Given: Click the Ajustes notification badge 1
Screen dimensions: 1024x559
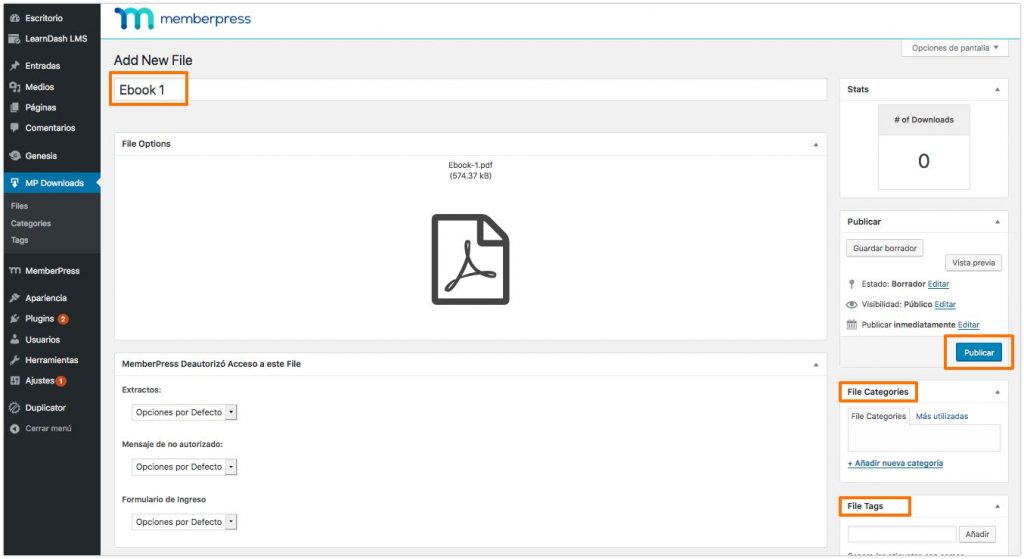Looking at the screenshot, I should [x=61, y=381].
